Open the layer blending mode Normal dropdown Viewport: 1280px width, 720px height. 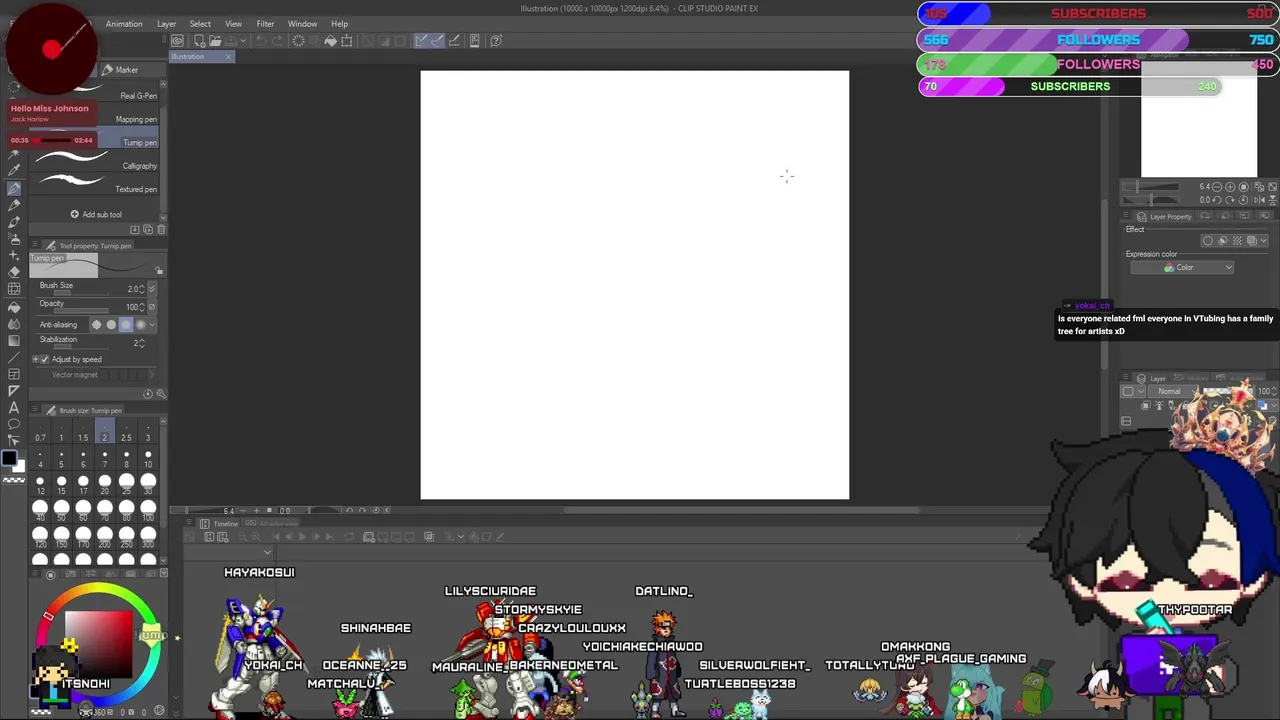1175,392
